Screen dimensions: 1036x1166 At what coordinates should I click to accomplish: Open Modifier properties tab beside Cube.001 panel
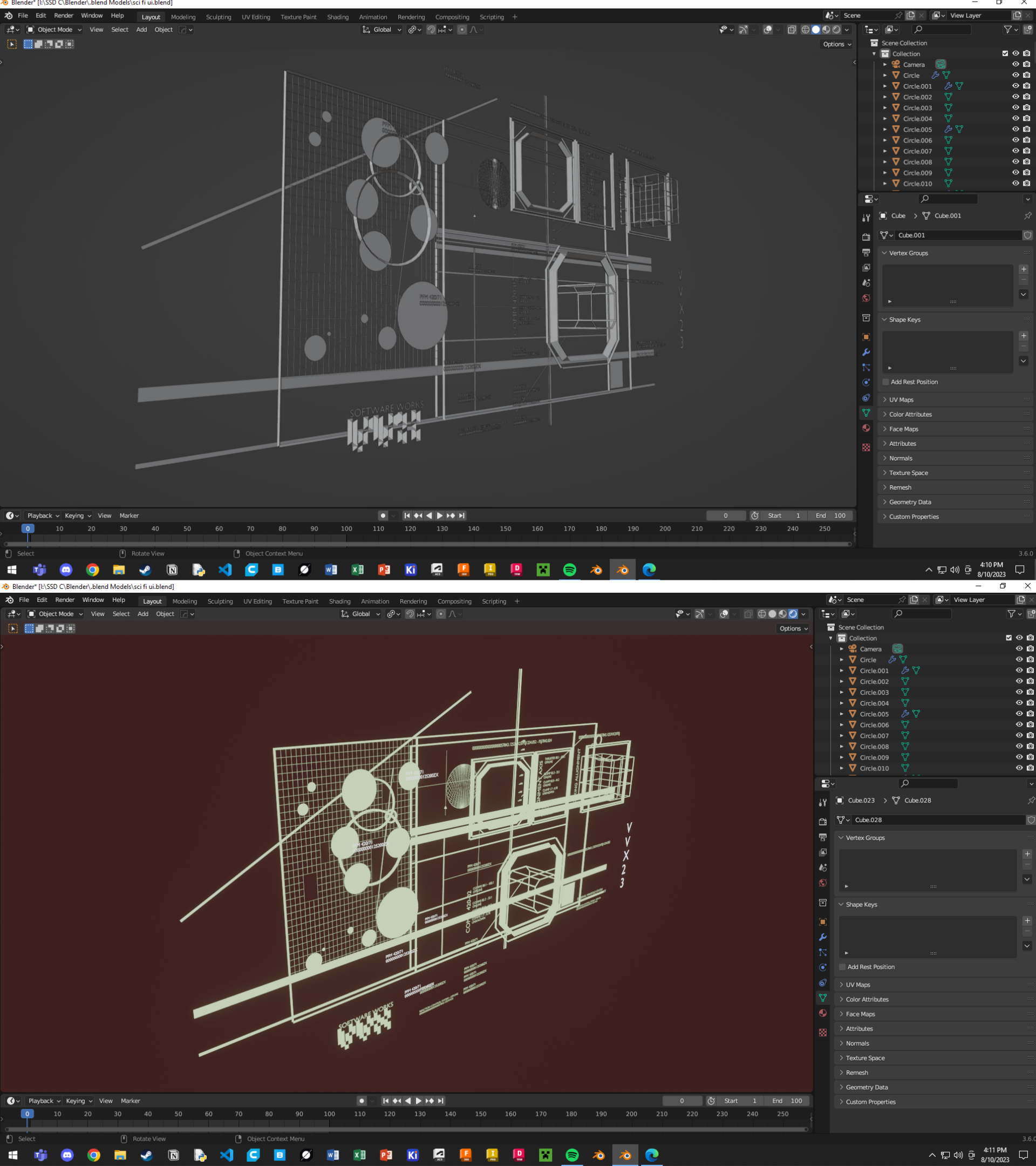pos(865,352)
